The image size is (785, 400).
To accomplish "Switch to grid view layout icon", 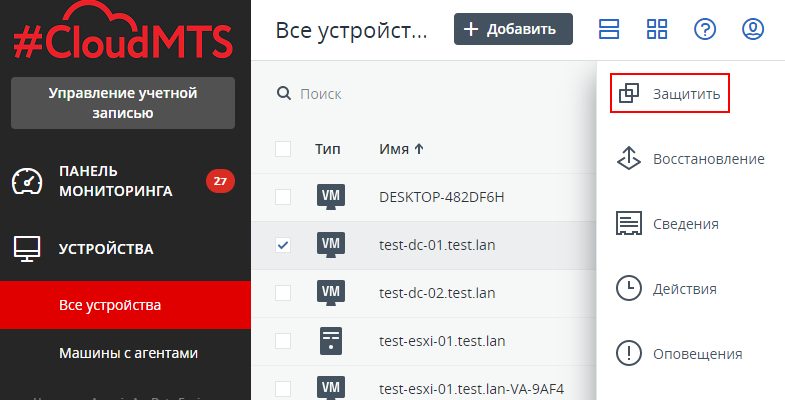I will tap(657, 29).
